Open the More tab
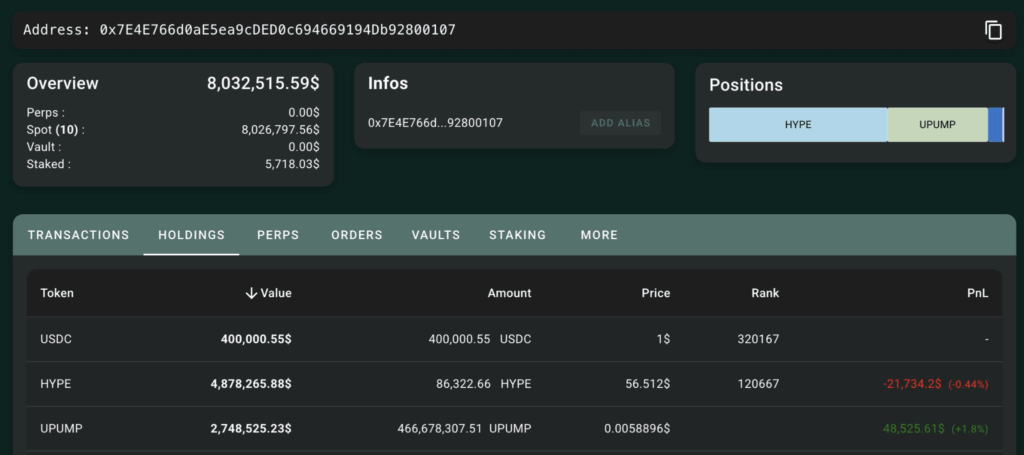The height and width of the screenshot is (455, 1024). [x=599, y=235]
